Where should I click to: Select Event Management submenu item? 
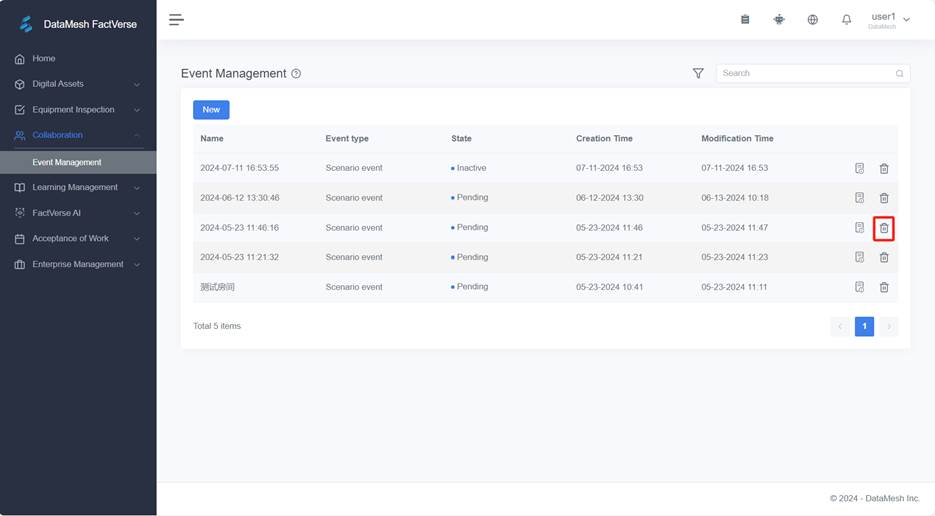click(x=67, y=162)
